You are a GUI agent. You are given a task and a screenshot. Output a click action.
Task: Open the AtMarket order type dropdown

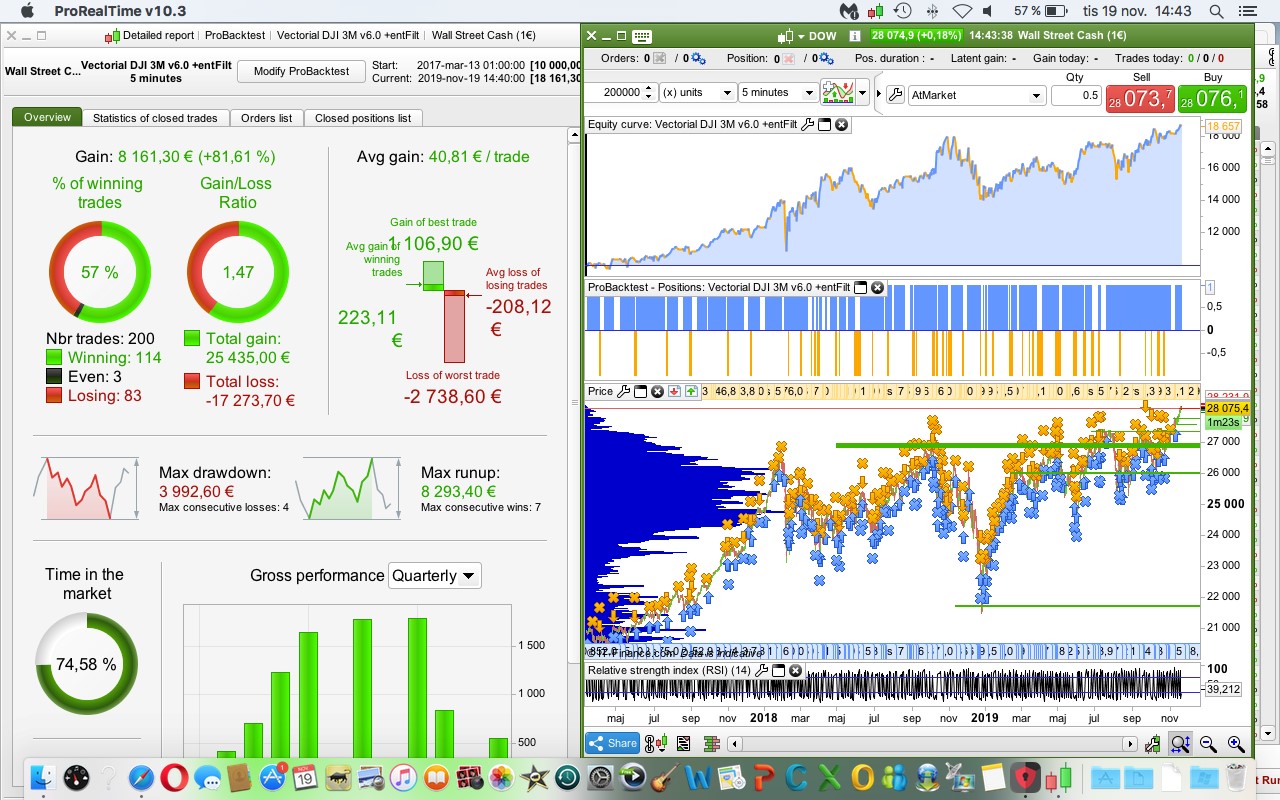point(977,95)
